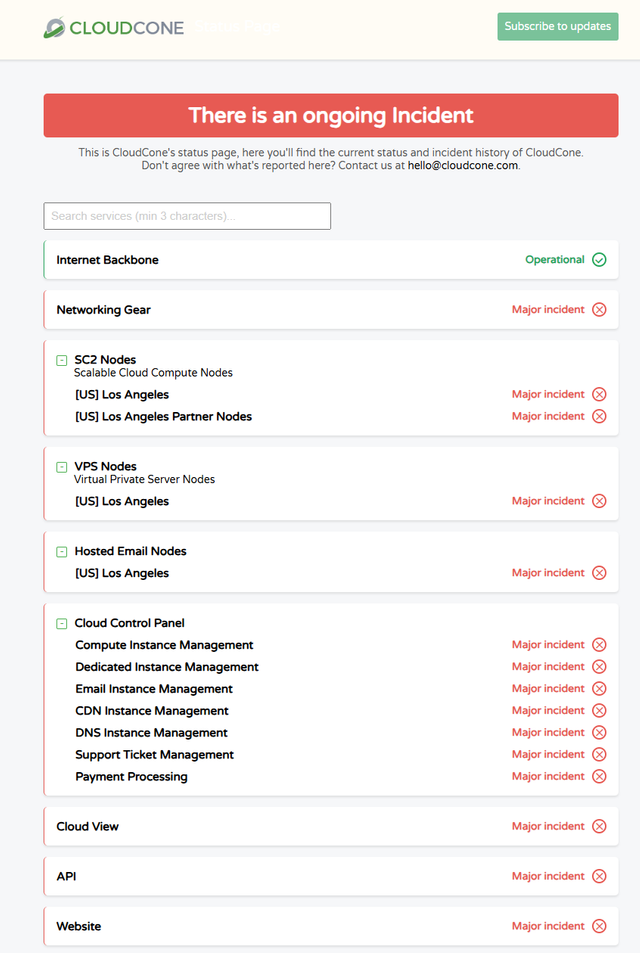Click Major incident text for API
Screen dimensions: 640x953
(548, 876)
